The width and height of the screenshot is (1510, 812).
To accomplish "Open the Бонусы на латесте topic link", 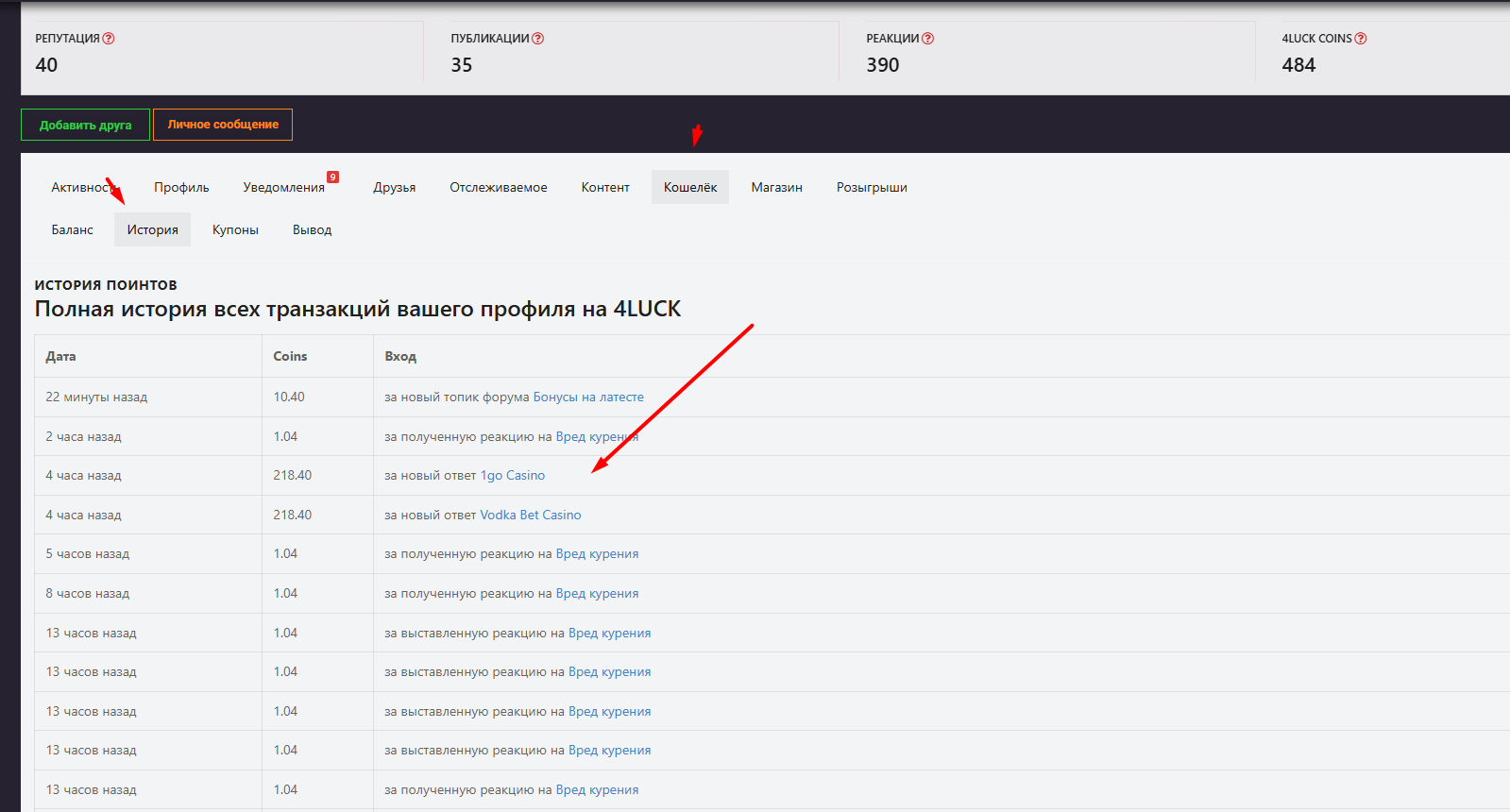I will 588,398.
